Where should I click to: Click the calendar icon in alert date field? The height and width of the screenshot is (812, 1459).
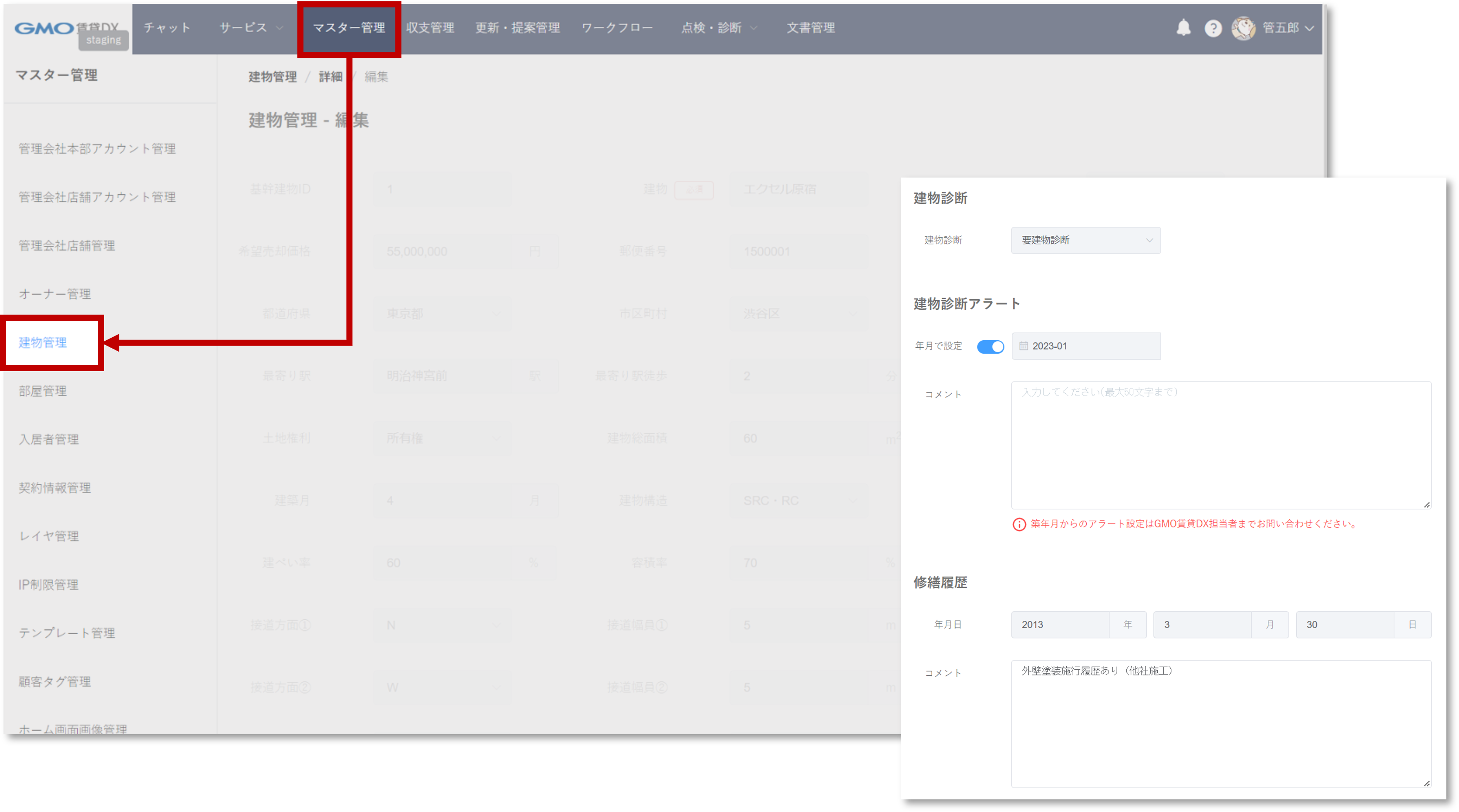(x=1024, y=346)
